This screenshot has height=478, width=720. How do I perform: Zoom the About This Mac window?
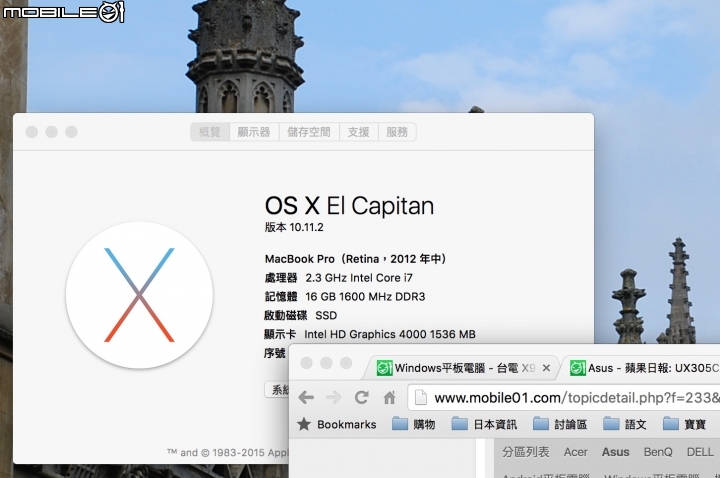[71, 132]
